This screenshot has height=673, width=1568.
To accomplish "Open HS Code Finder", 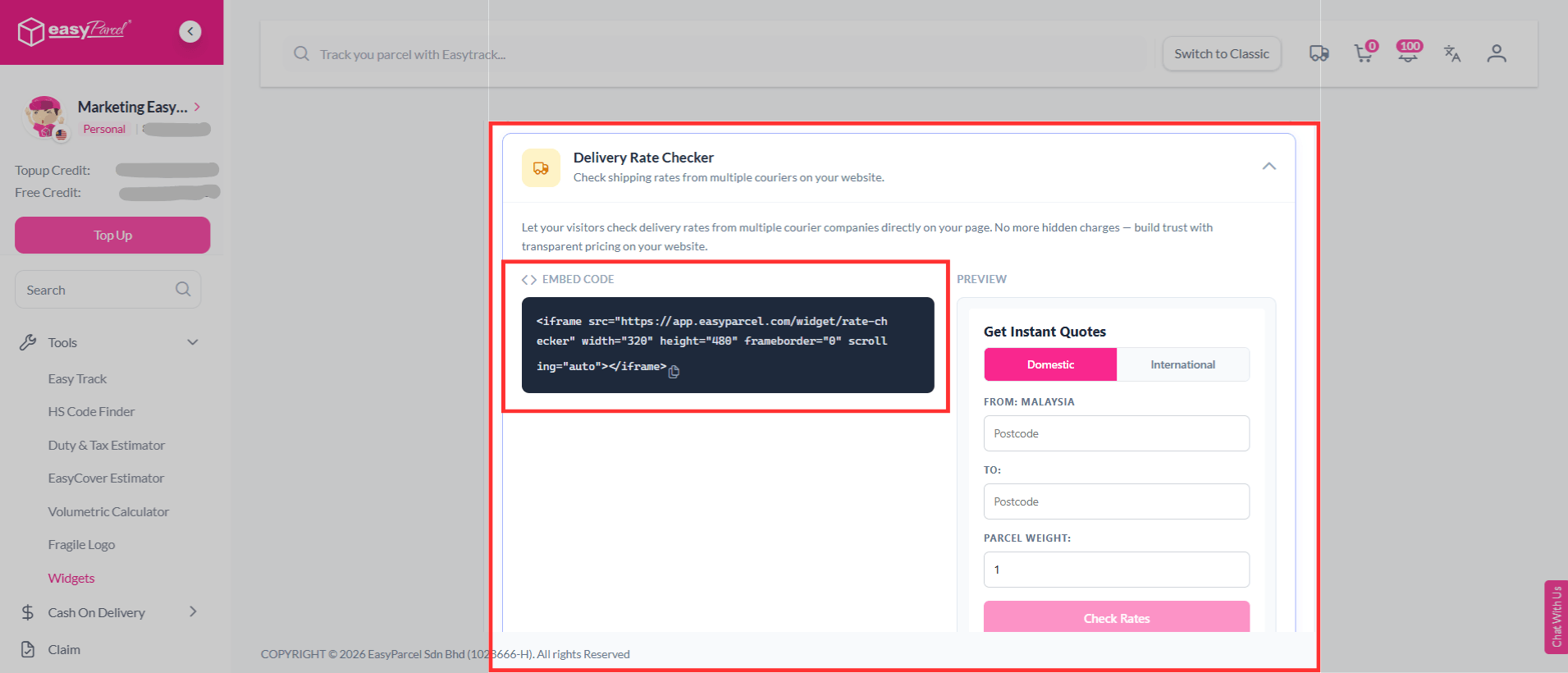I will coord(91,412).
